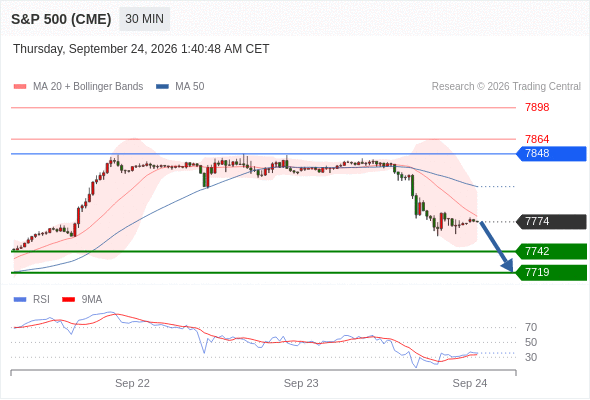Click the Sep 22 date axis label
This screenshot has width=590, height=400.
point(132,383)
